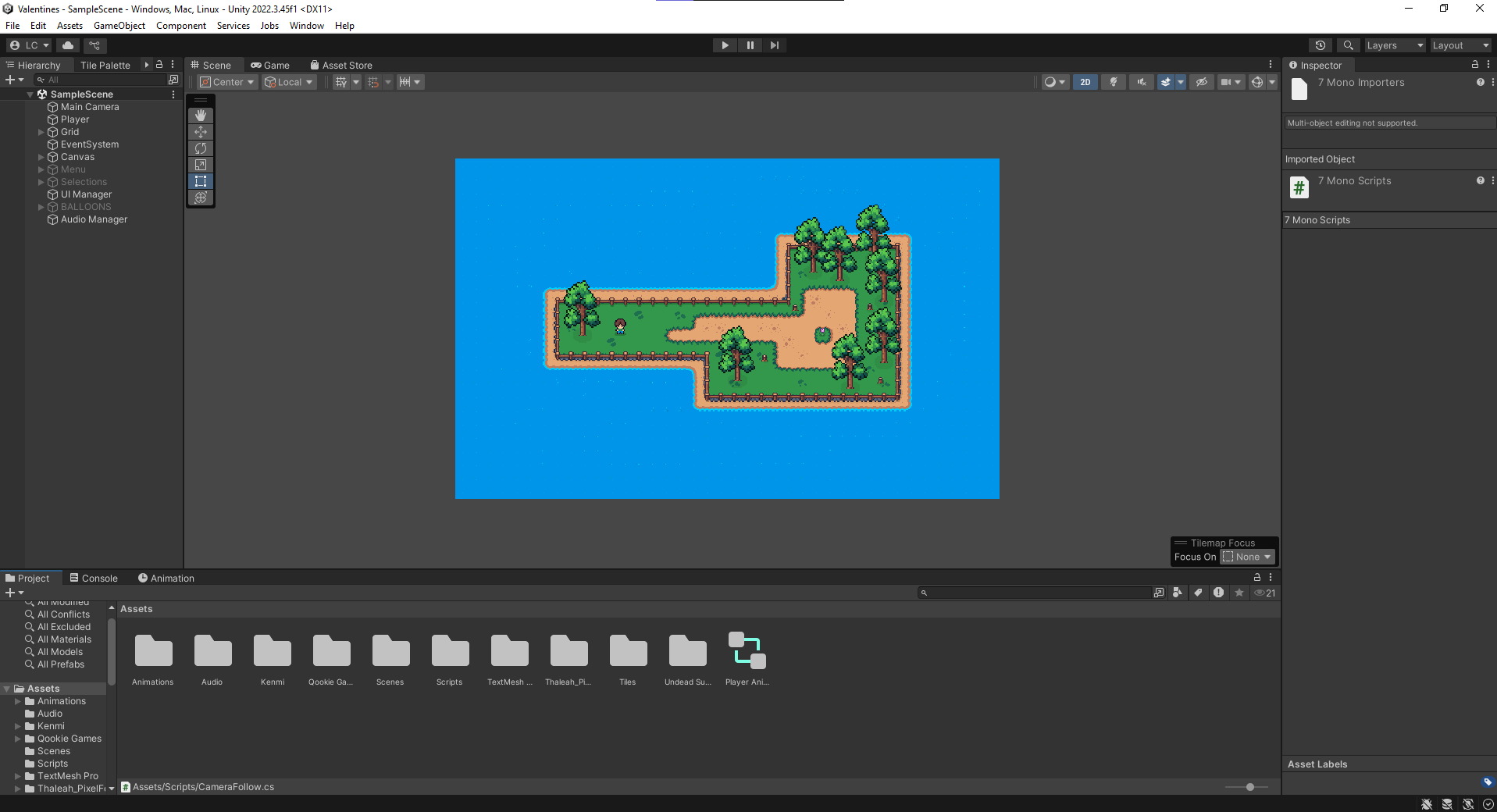Open Hierarchy panel more options menu
Viewport: 1497px width, 812px height.
pos(173,65)
